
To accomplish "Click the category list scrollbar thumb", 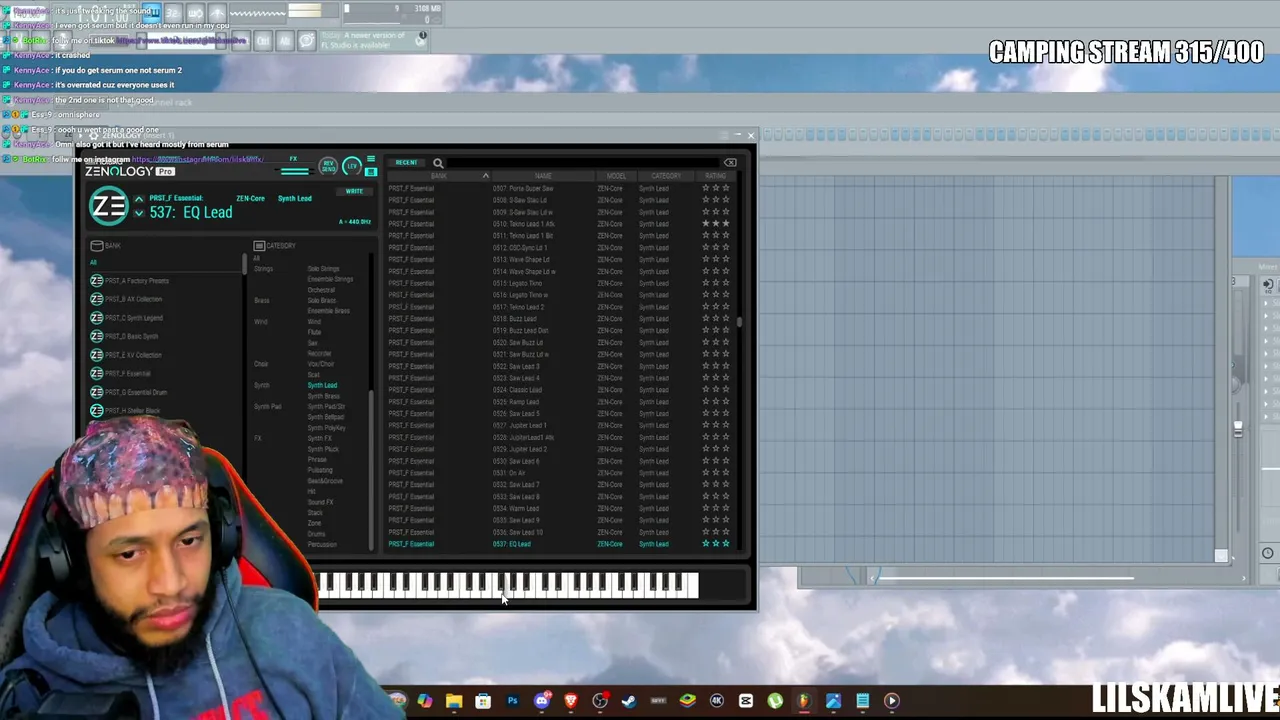I will (x=372, y=470).
